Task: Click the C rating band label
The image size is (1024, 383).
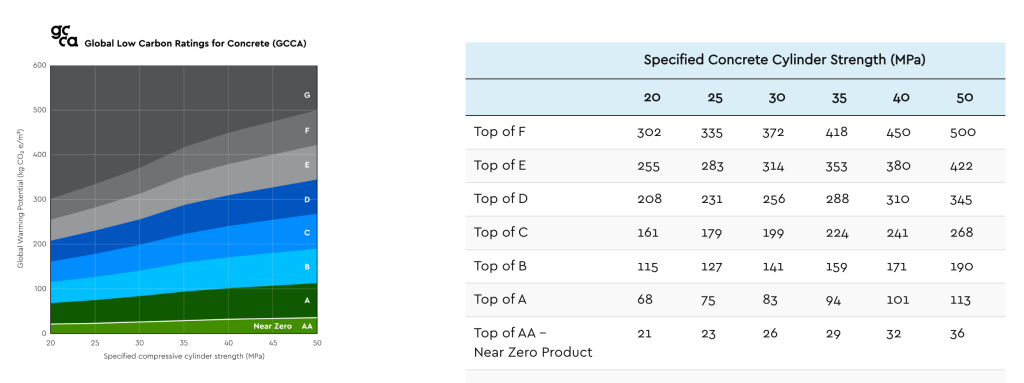Action: [x=306, y=233]
